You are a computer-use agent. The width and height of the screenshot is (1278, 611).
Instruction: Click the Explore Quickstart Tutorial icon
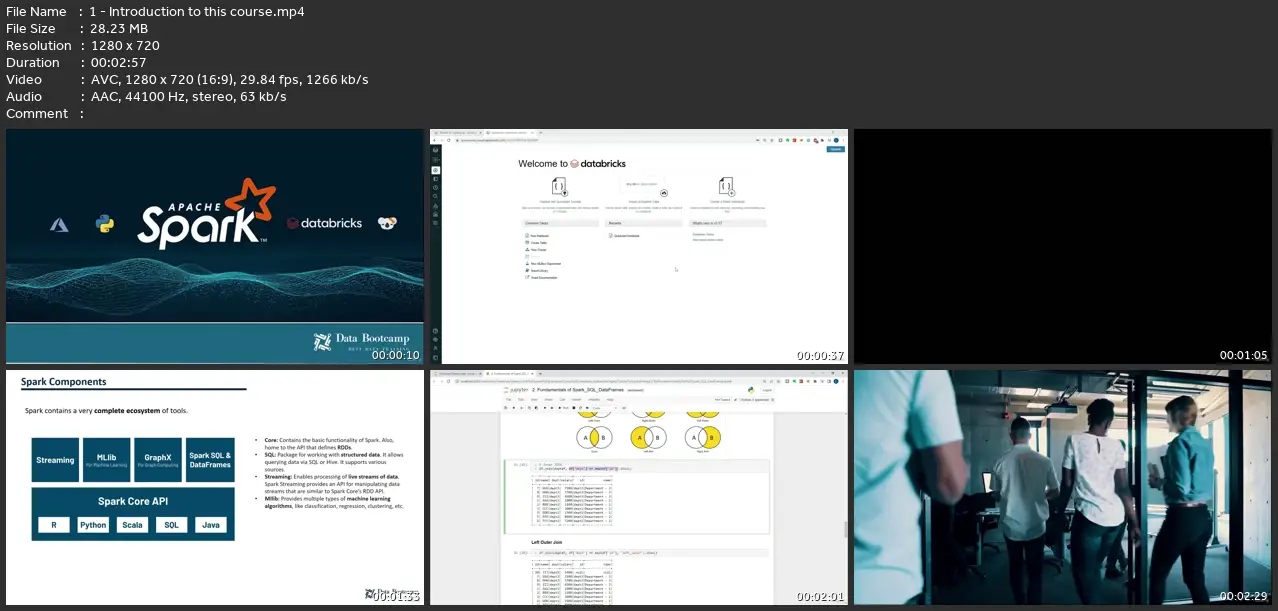(x=559, y=187)
